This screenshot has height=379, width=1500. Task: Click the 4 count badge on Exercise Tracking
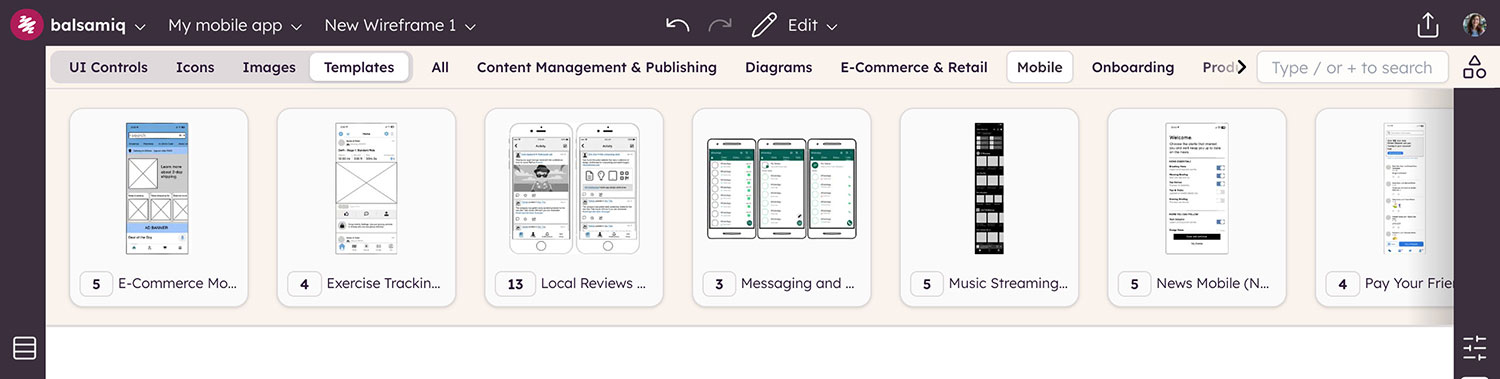point(304,284)
